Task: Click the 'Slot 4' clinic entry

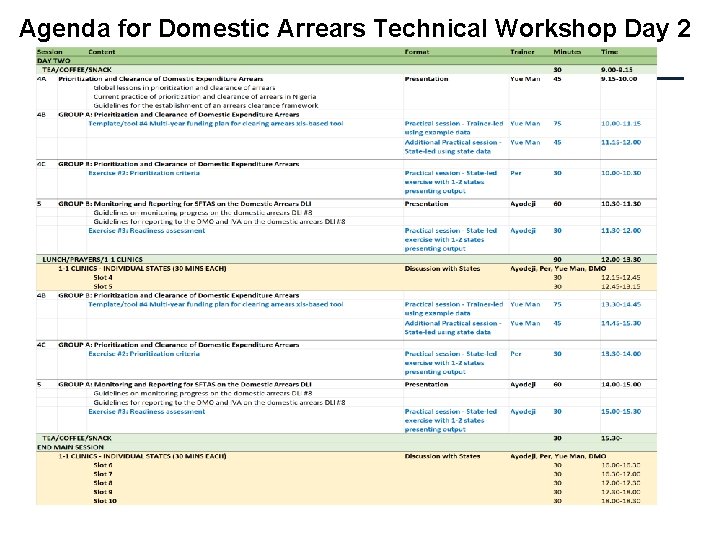Action: pos(103,277)
